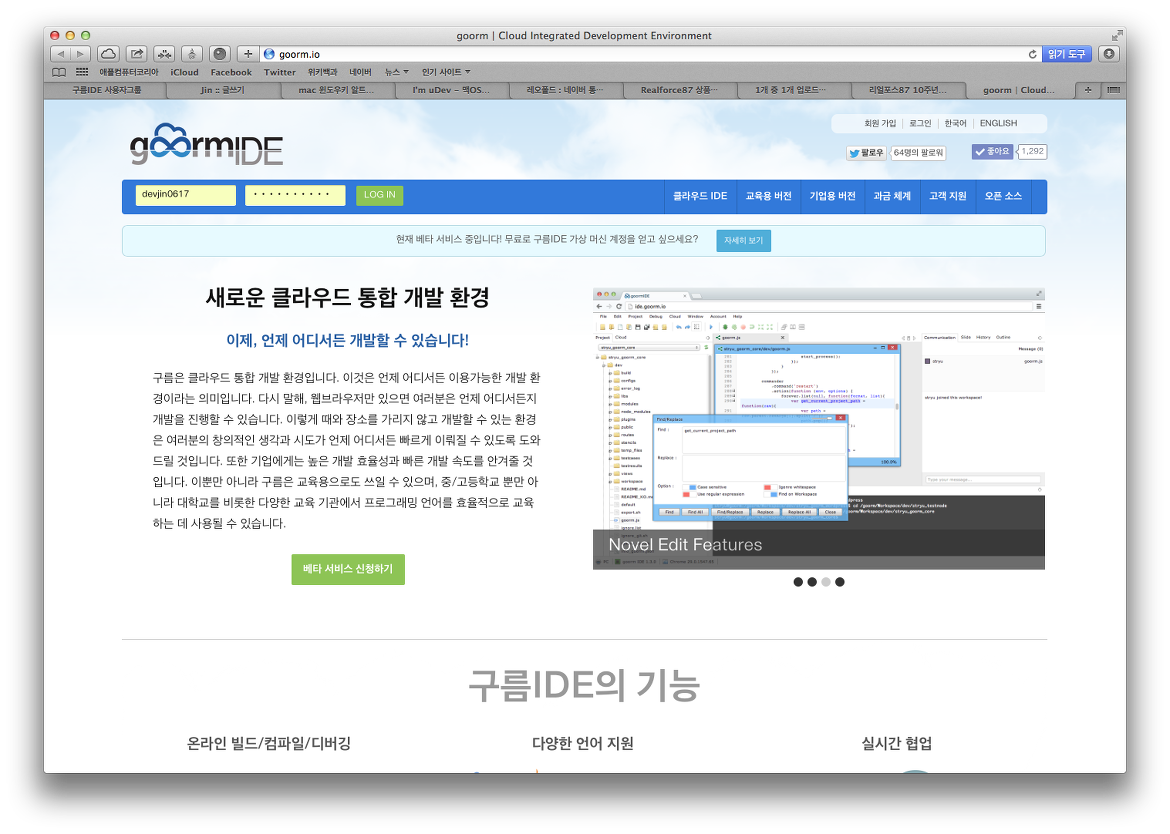
Task: Open Twitter bookmark
Action: pos(280,72)
